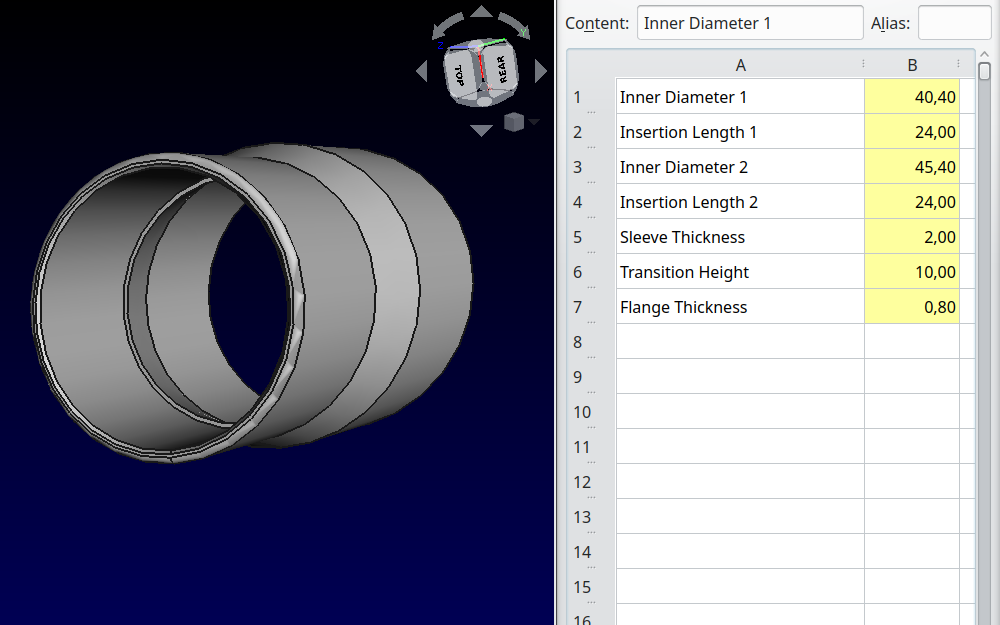Select empty cell B10

[x=912, y=411]
